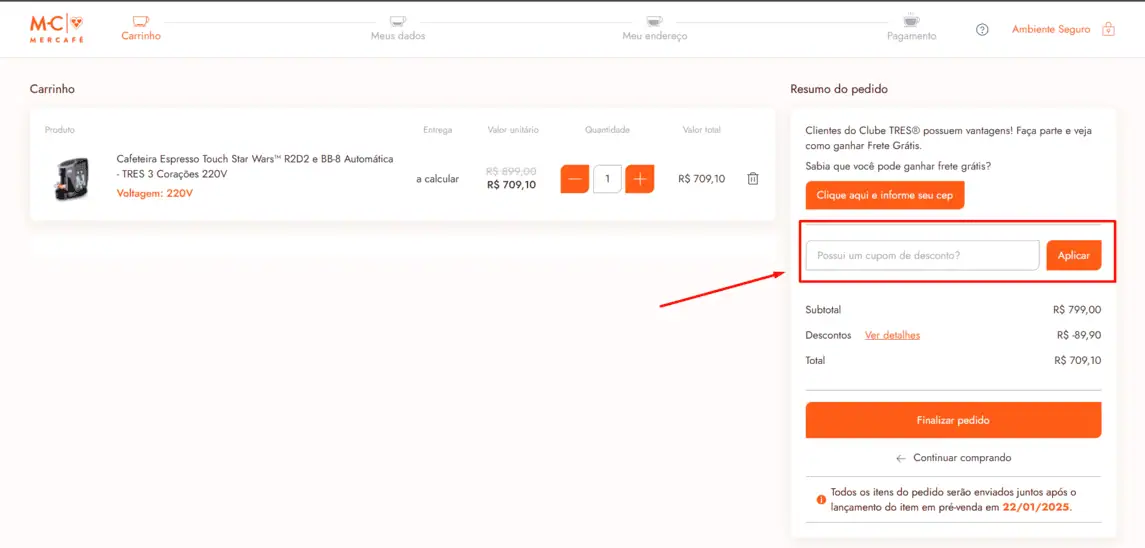Click the struck-through R$ 899,00 price
The image size is (1145, 548).
(x=511, y=170)
